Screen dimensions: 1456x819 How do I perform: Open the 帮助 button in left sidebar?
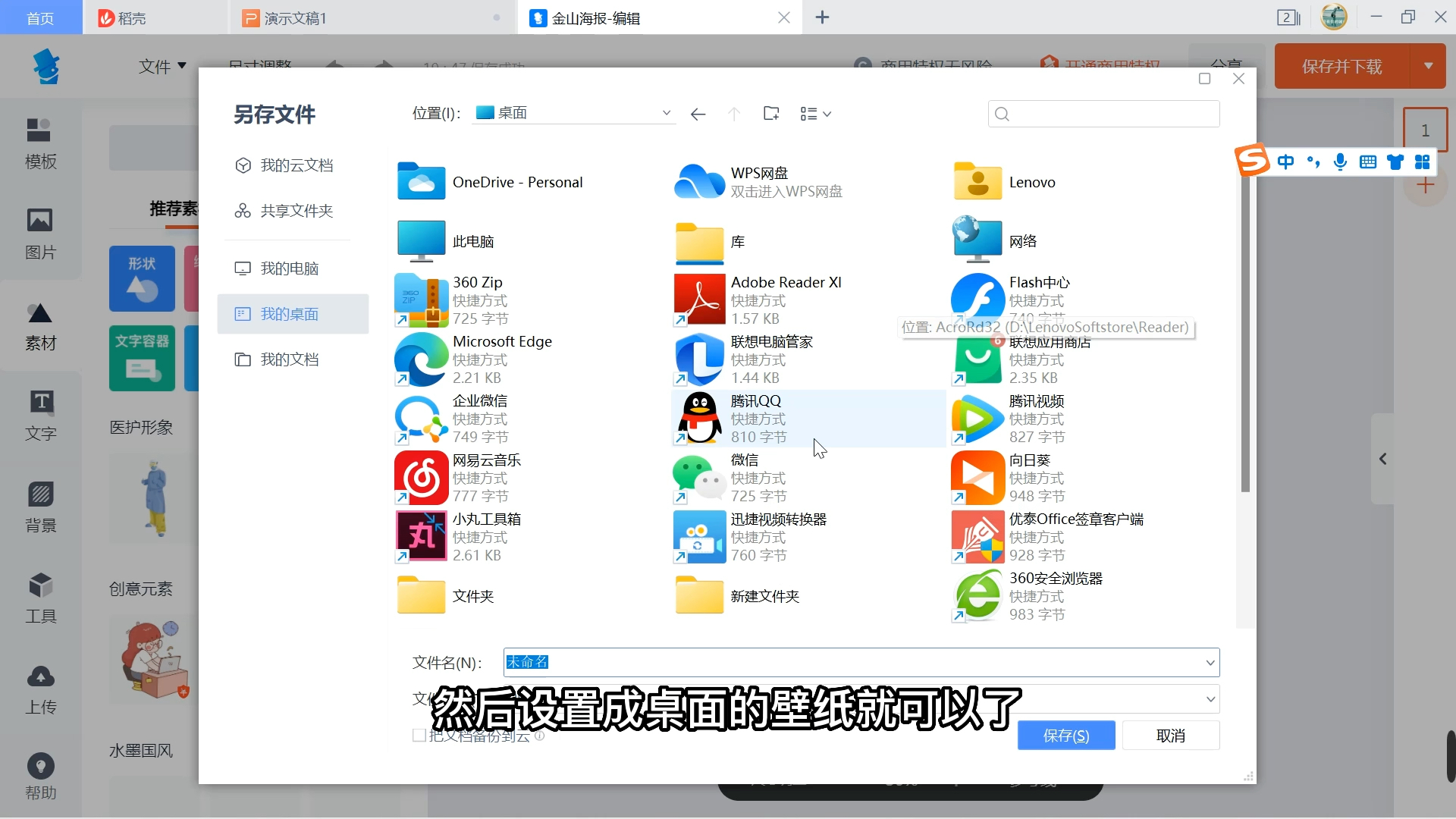coord(41,777)
